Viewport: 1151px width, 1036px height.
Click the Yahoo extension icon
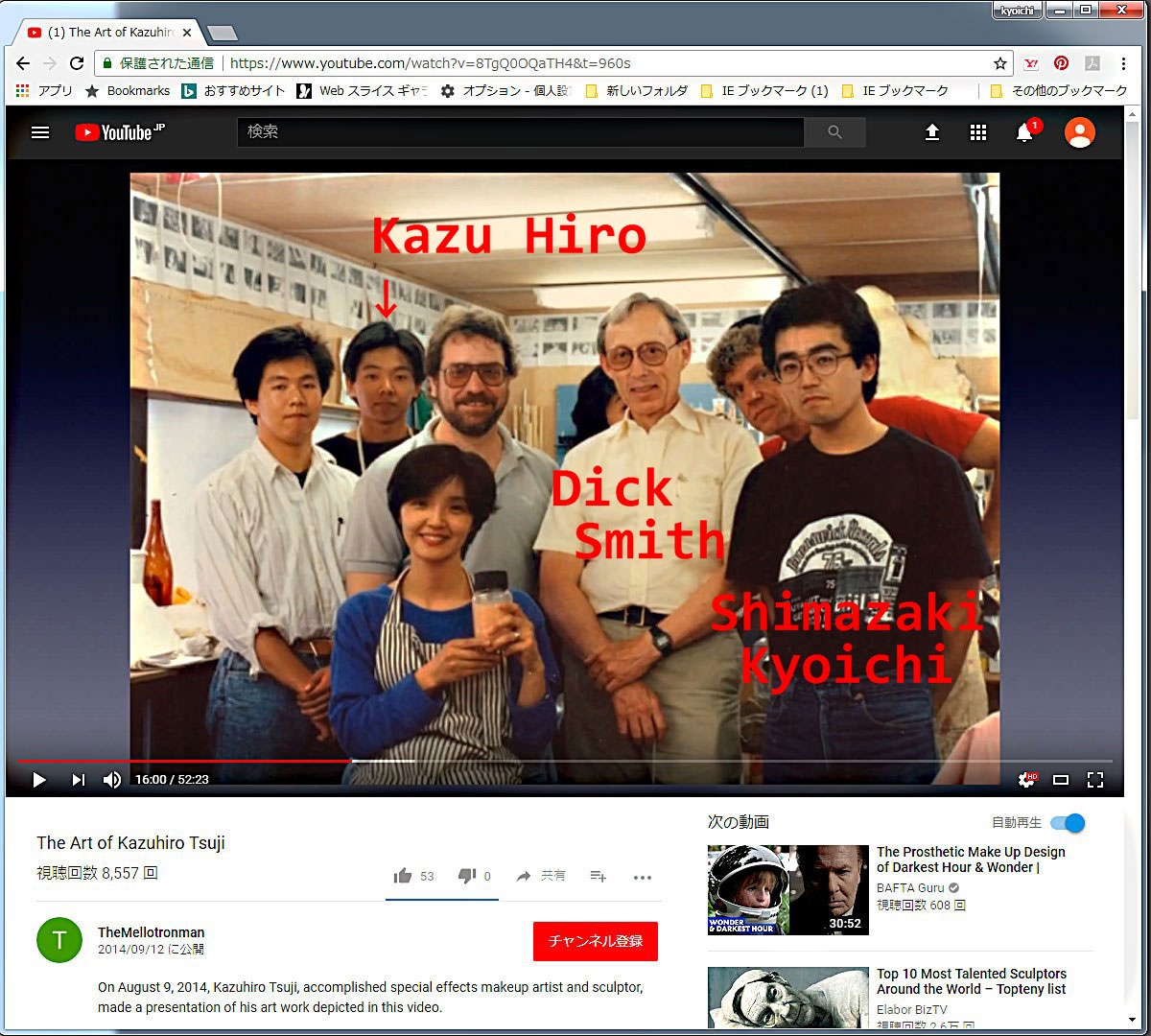1031,63
